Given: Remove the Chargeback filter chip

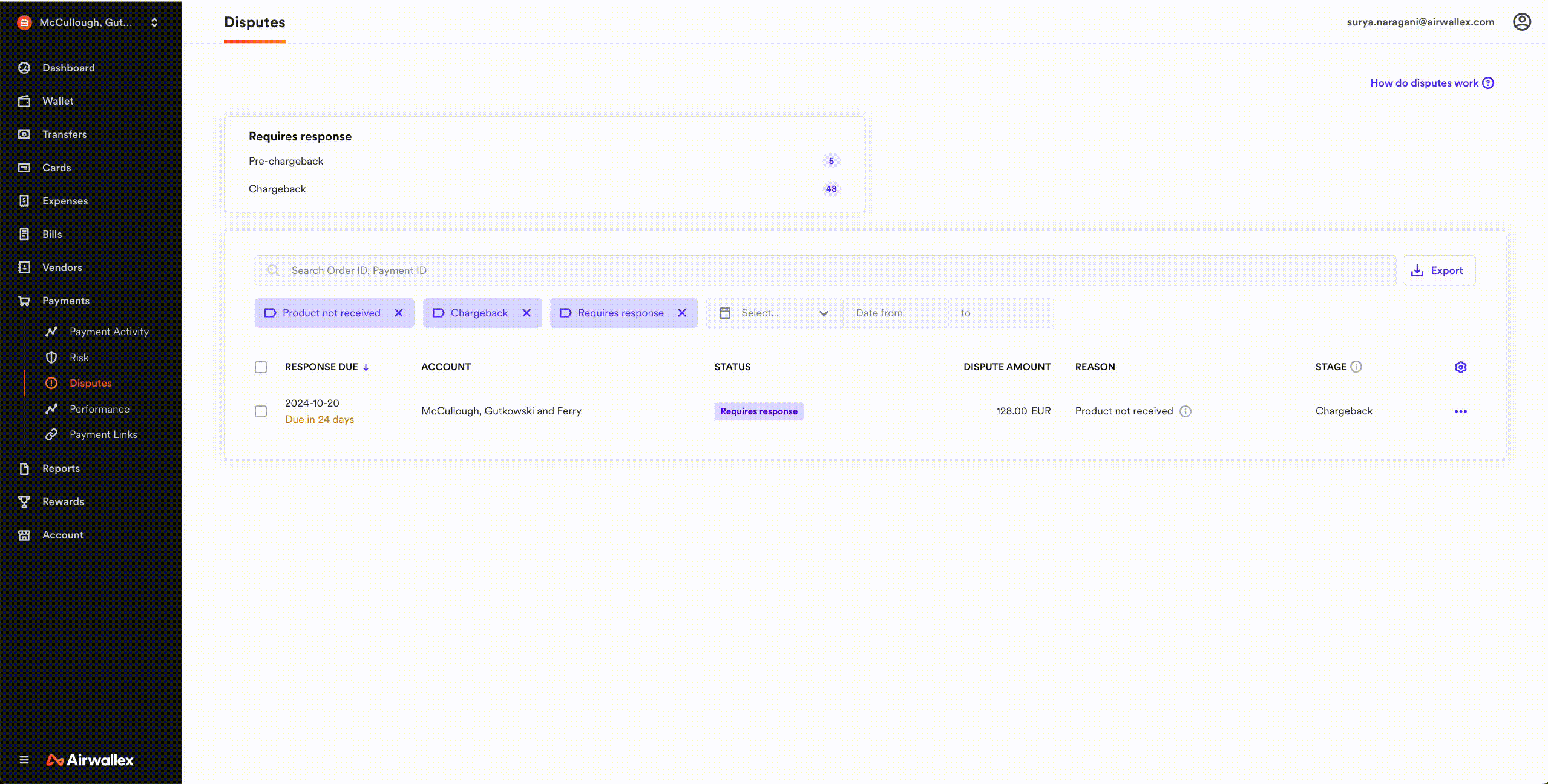Looking at the screenshot, I should pyautogui.click(x=526, y=313).
